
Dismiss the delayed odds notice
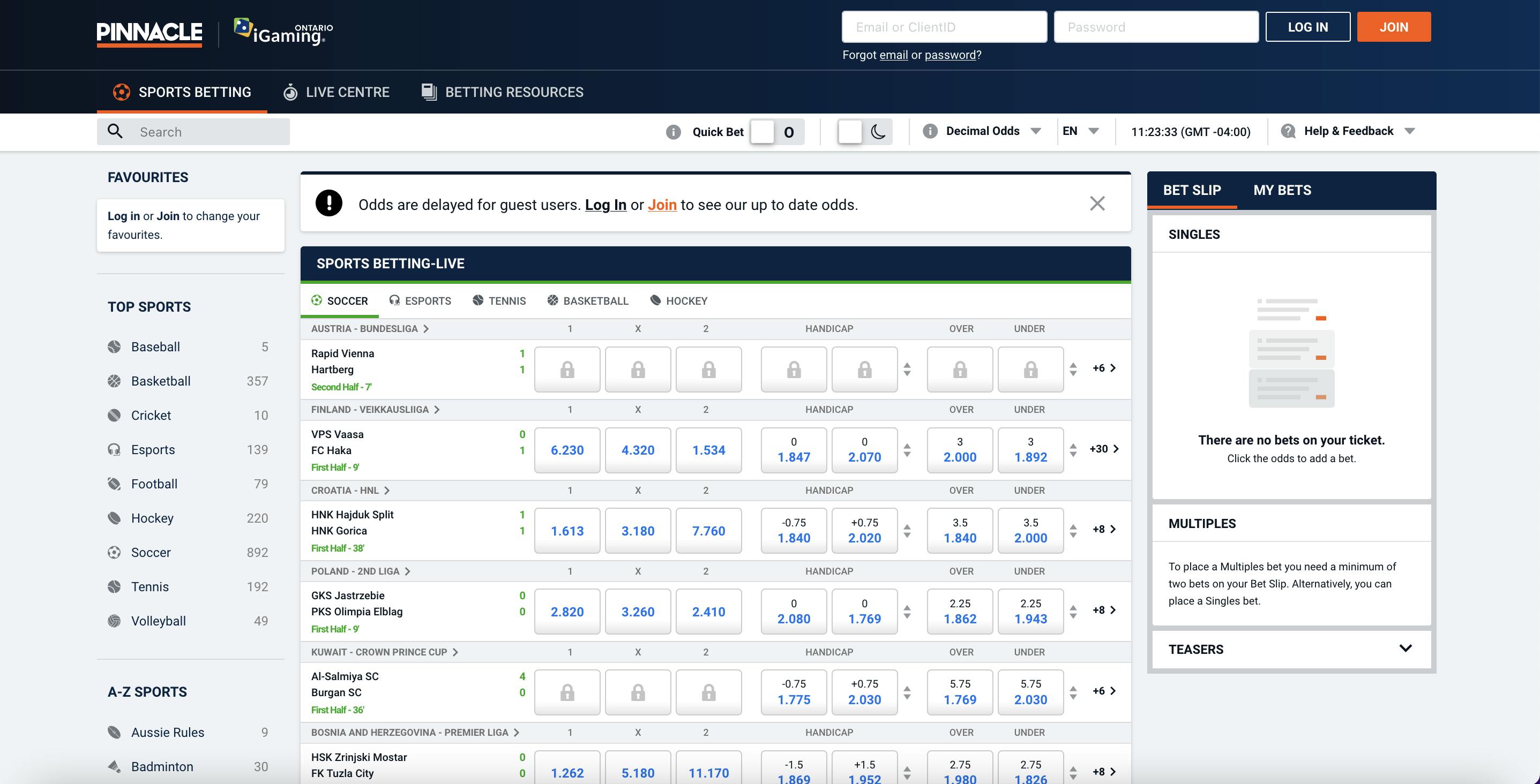[1097, 204]
